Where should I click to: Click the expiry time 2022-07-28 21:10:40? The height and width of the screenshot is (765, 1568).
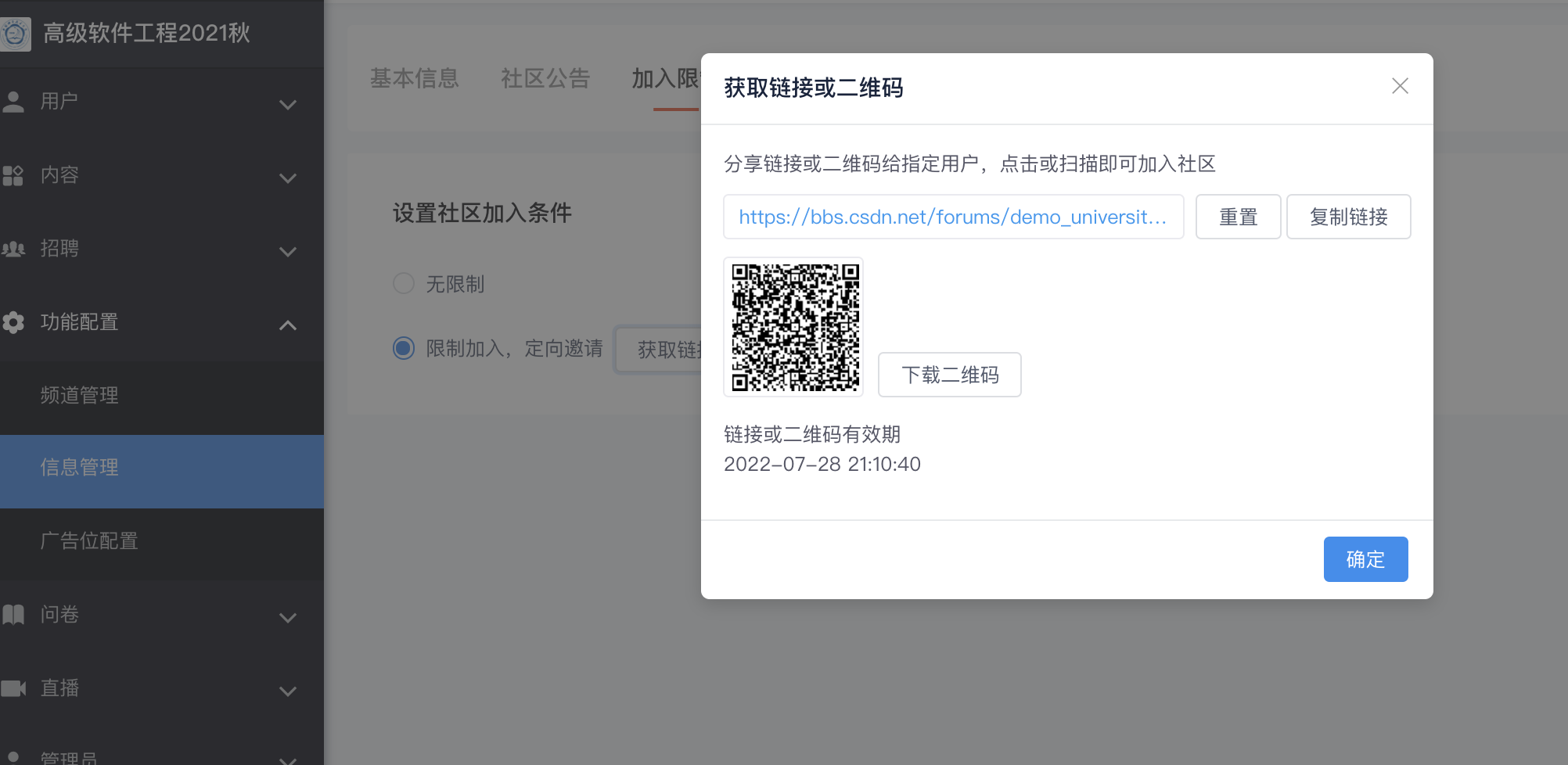click(x=822, y=464)
